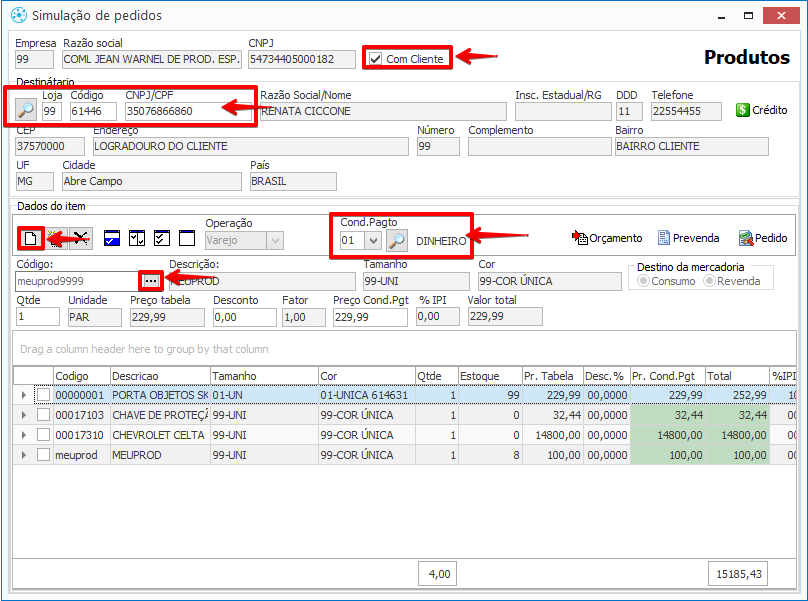Tick the checkbox for row 00017310

click(x=43, y=435)
